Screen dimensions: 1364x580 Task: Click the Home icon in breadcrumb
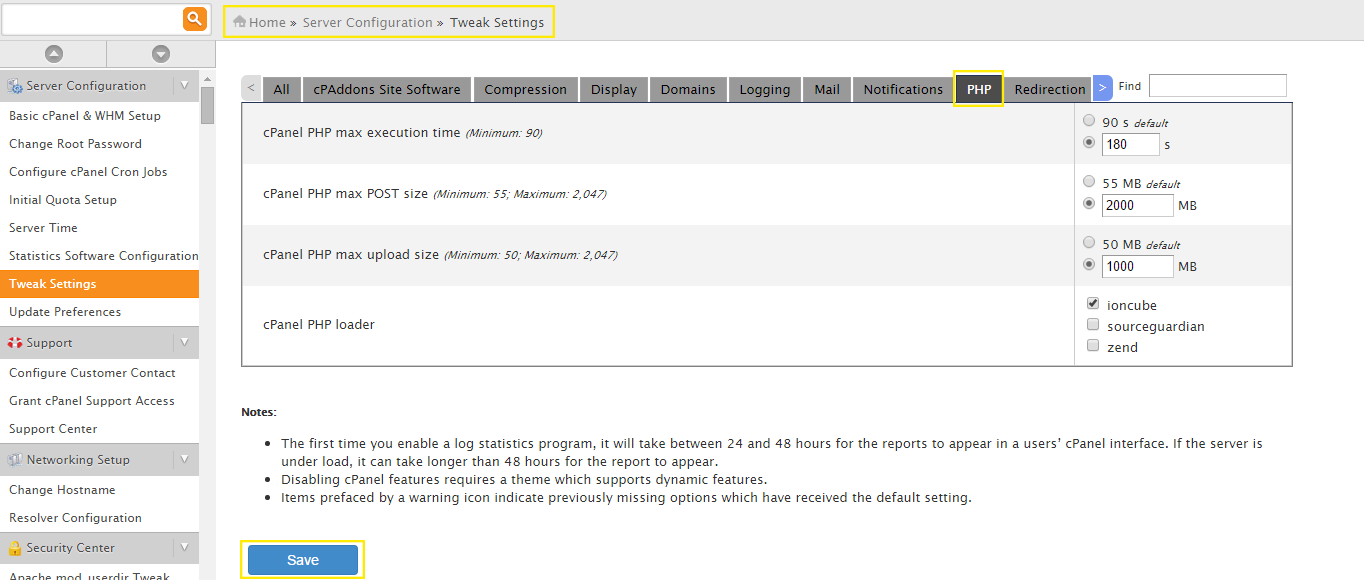point(239,21)
